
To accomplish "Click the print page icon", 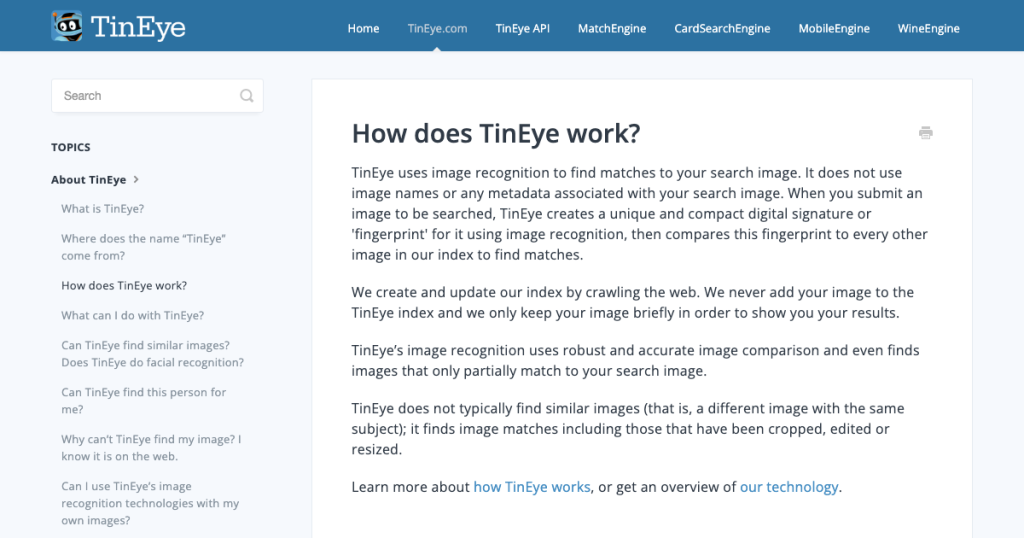I will point(925,133).
